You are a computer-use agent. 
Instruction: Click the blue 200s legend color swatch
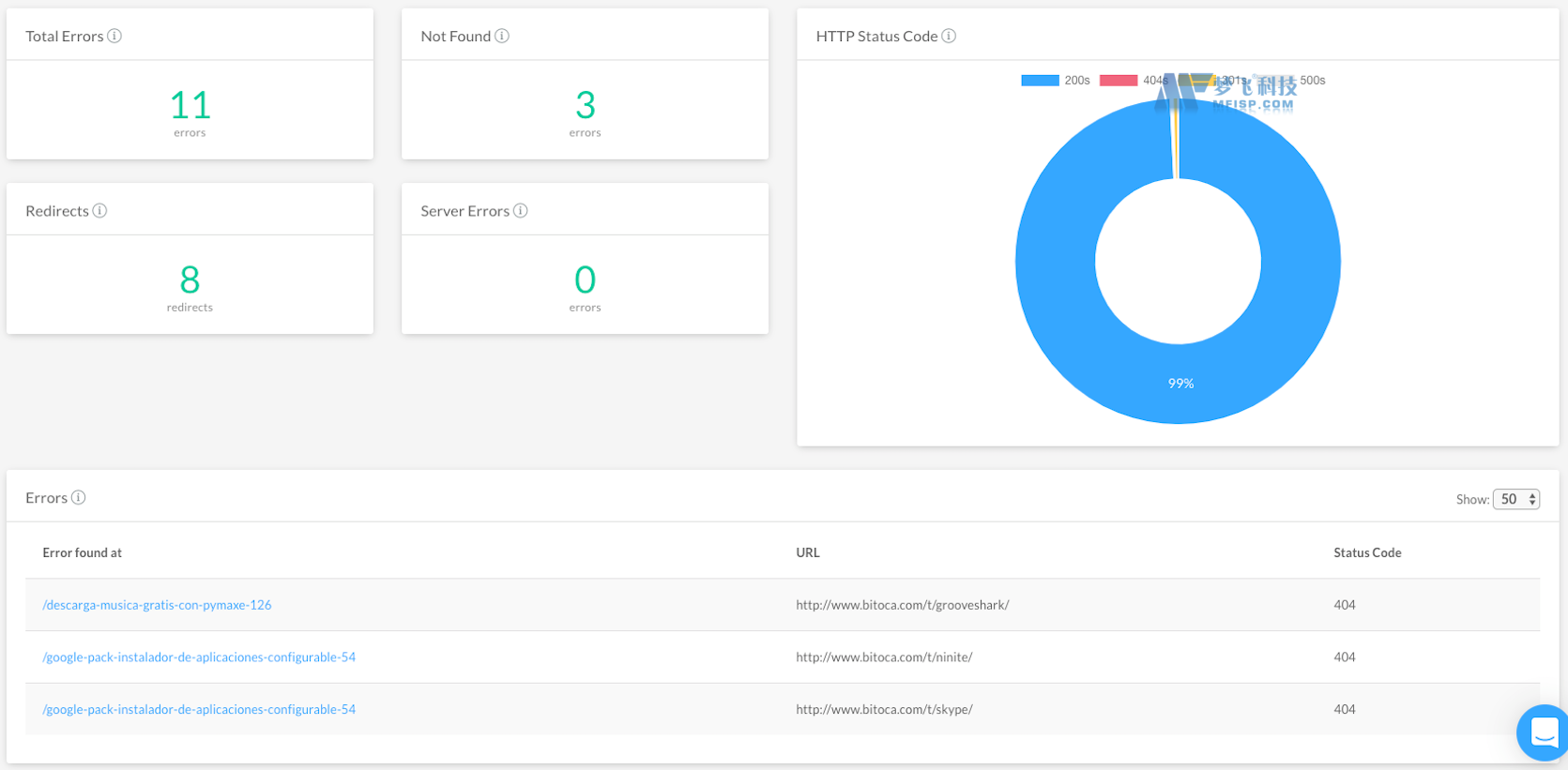[x=1040, y=81]
